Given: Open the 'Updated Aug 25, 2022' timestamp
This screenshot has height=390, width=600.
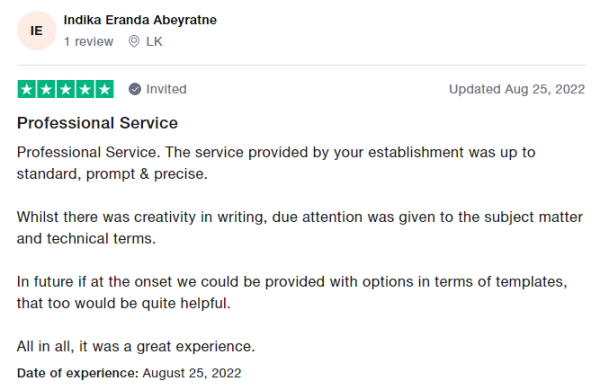Looking at the screenshot, I should tap(517, 89).
